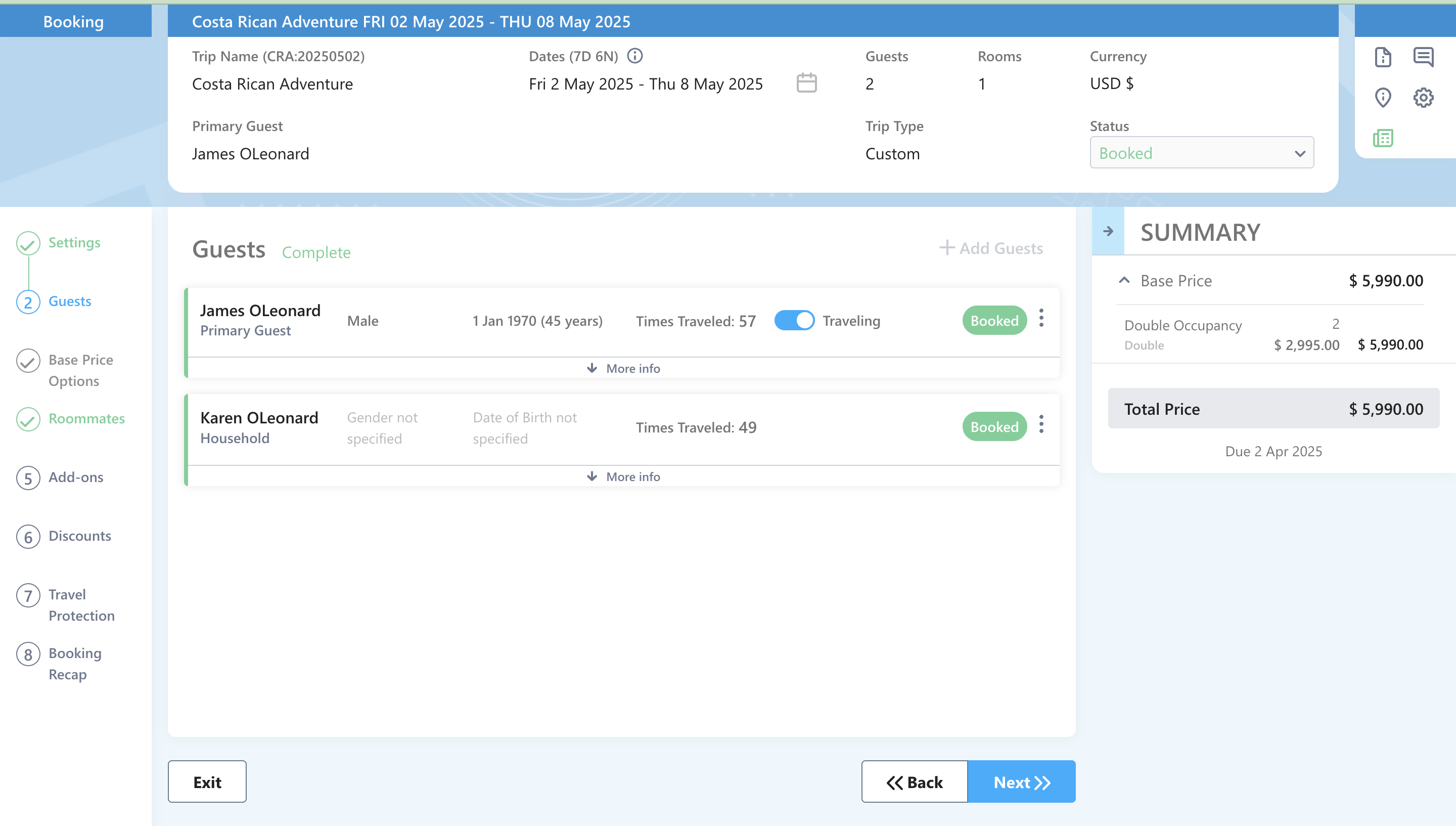Click the map location pin icon

[x=1382, y=98]
